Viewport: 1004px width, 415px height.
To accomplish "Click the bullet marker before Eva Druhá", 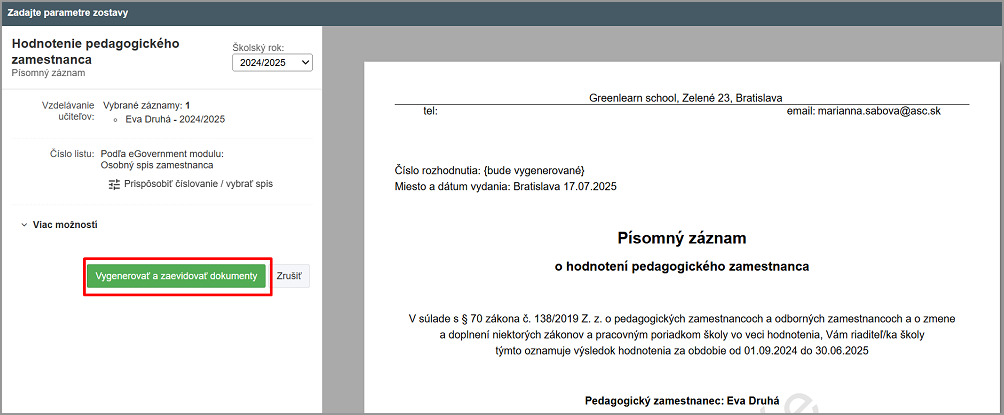I will (x=115, y=119).
